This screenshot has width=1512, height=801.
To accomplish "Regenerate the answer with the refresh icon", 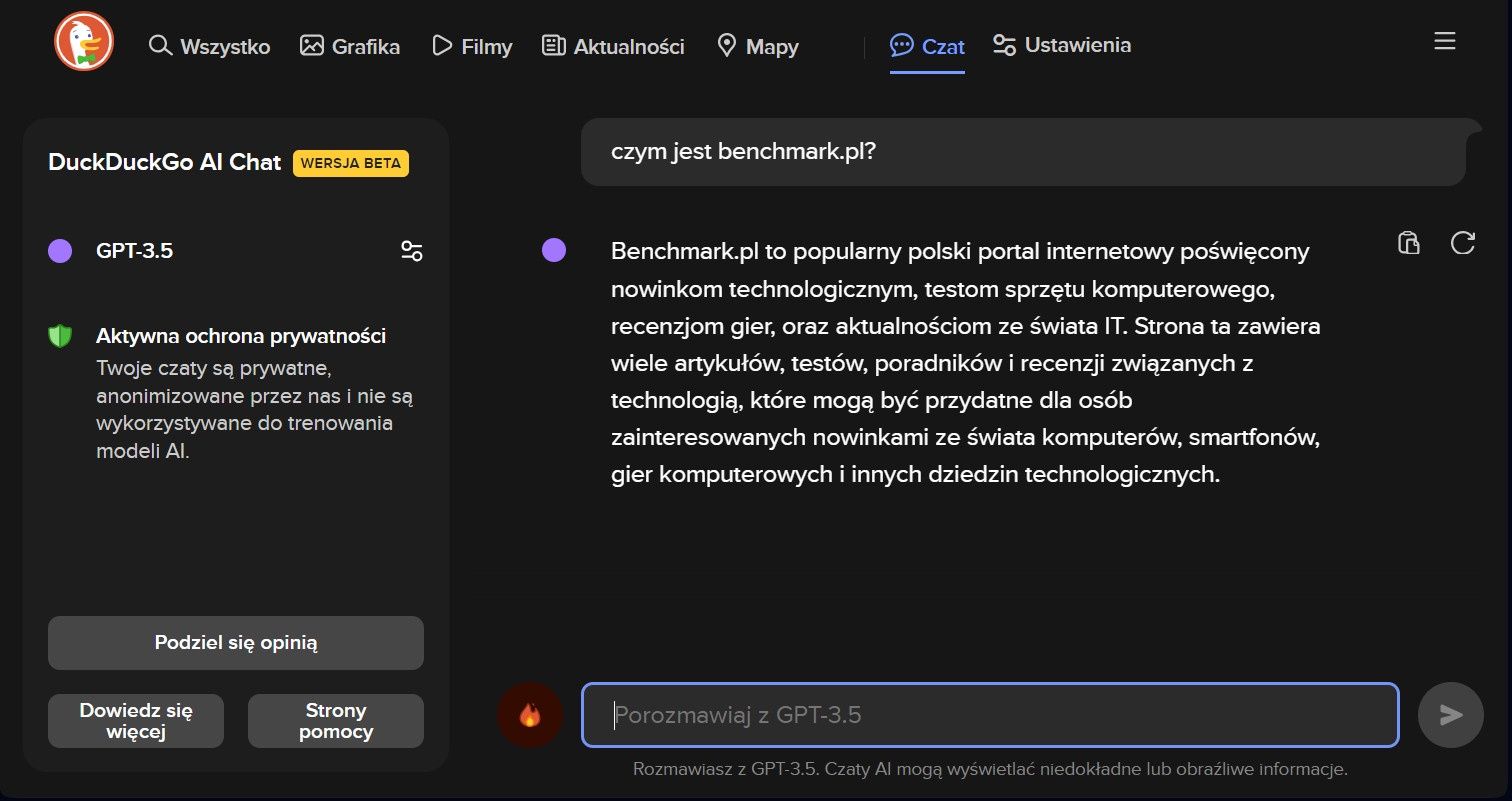I will pyautogui.click(x=1462, y=243).
